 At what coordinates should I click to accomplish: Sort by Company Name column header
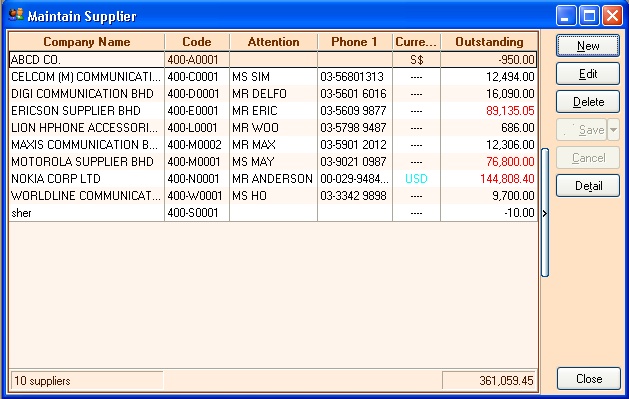pyautogui.click(x=87, y=42)
